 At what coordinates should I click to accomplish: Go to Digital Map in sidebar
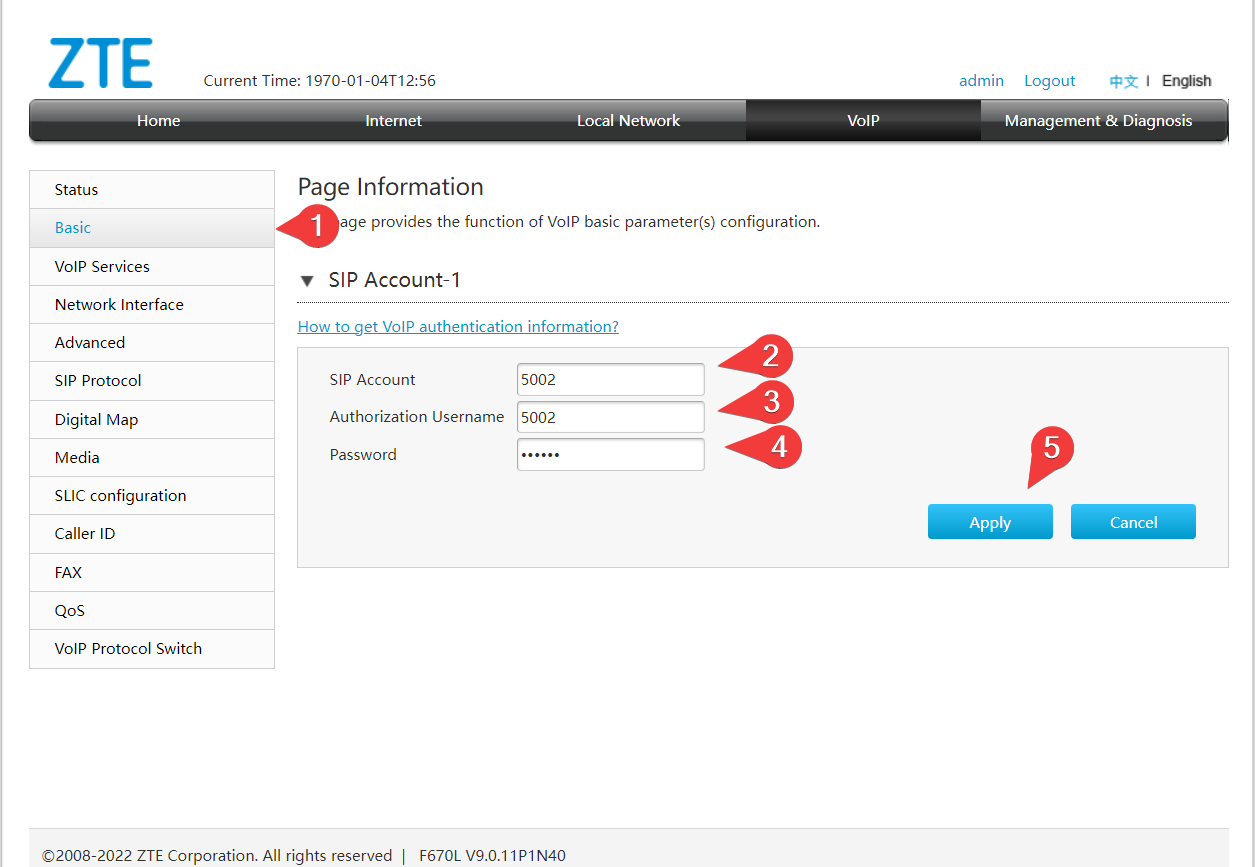96,420
